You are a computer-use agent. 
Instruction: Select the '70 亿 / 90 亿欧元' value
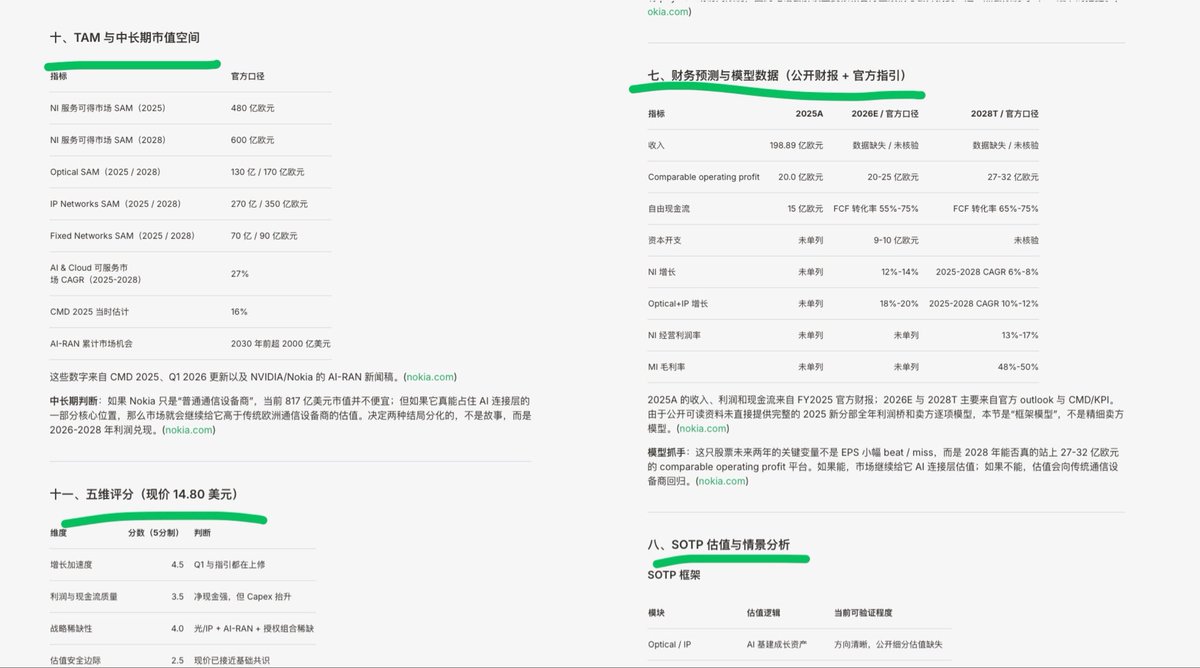(x=264, y=236)
